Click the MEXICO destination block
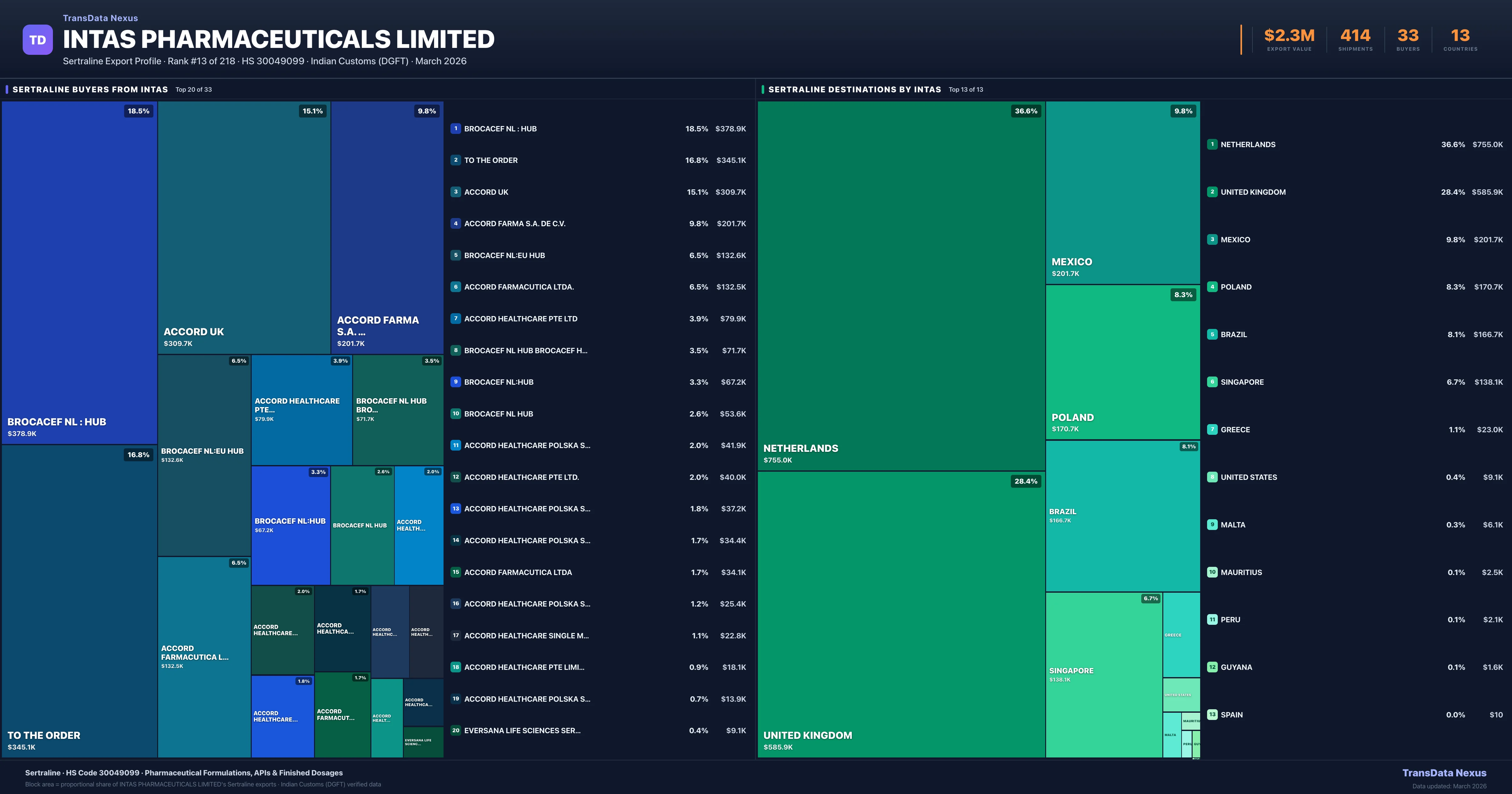Image resolution: width=1512 pixels, height=794 pixels. [1122, 194]
